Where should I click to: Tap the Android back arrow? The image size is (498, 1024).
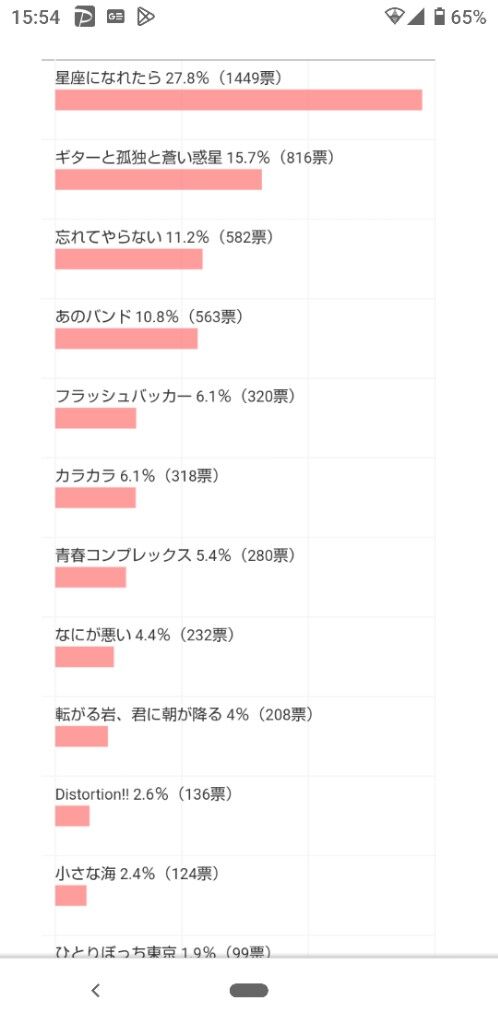(95, 991)
